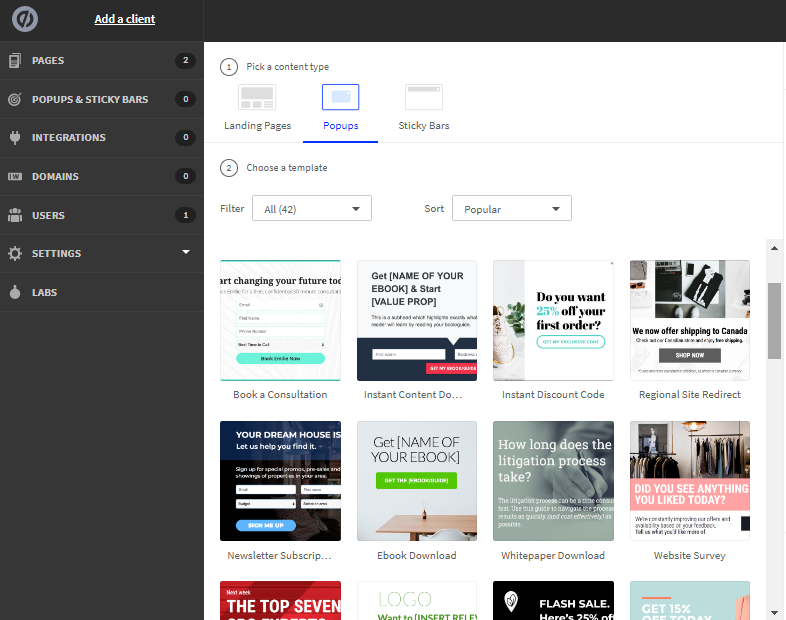Open Popups & Sticky Bars in sidebar
The image size is (786, 620).
pos(102,99)
